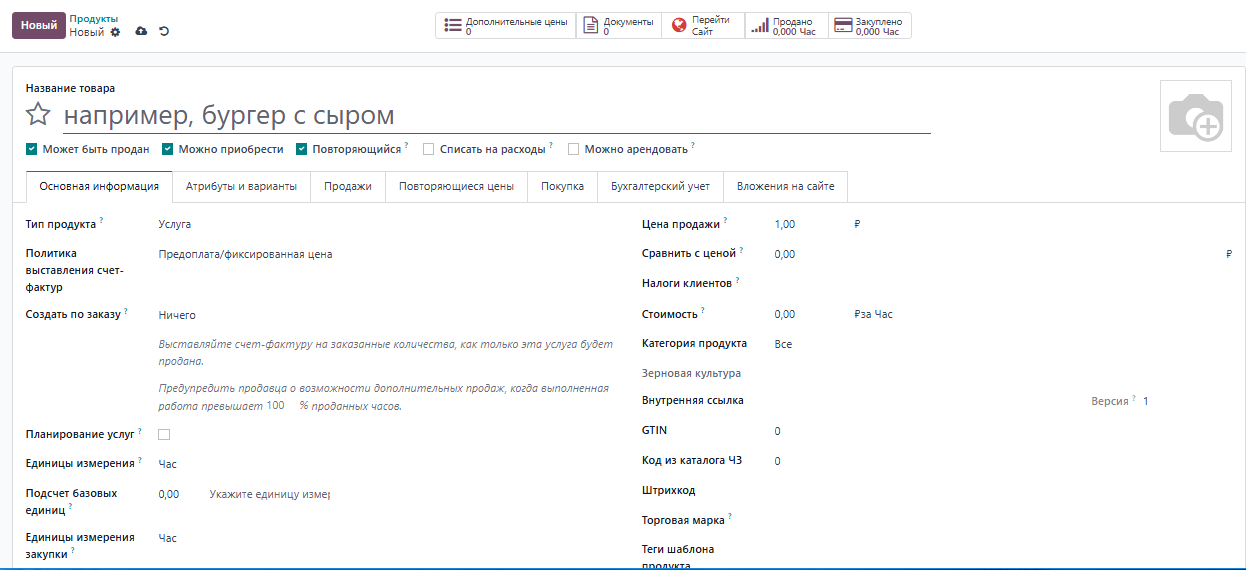Viewport: 1246px width, 570px height.
Task: Click the Штрихкод input field
Action: (1003, 491)
